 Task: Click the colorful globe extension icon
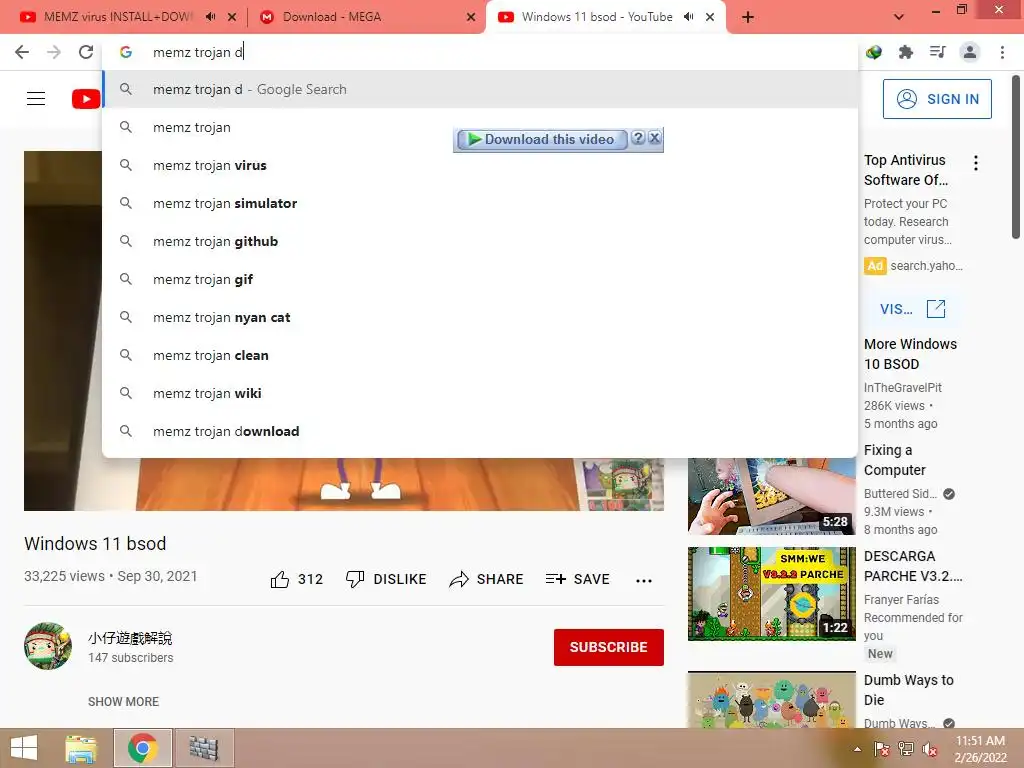tap(874, 52)
